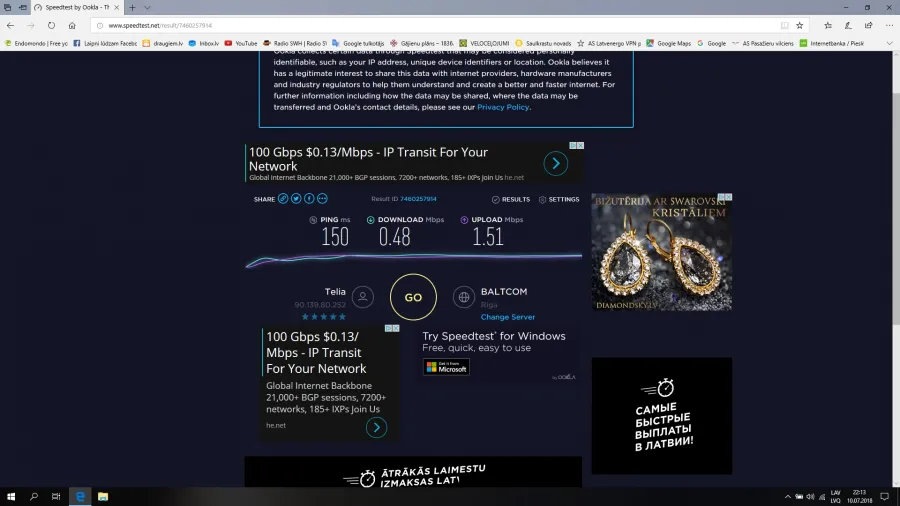
Task: Open taskbar search
Action: click(33, 497)
